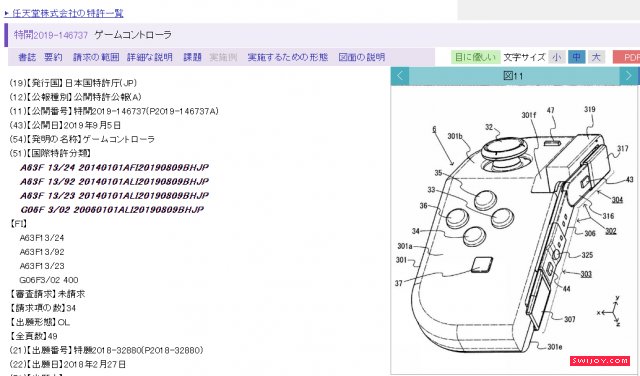640x376 pixels.
Task: Select the 図11 figure title bar
Action: click(x=514, y=76)
